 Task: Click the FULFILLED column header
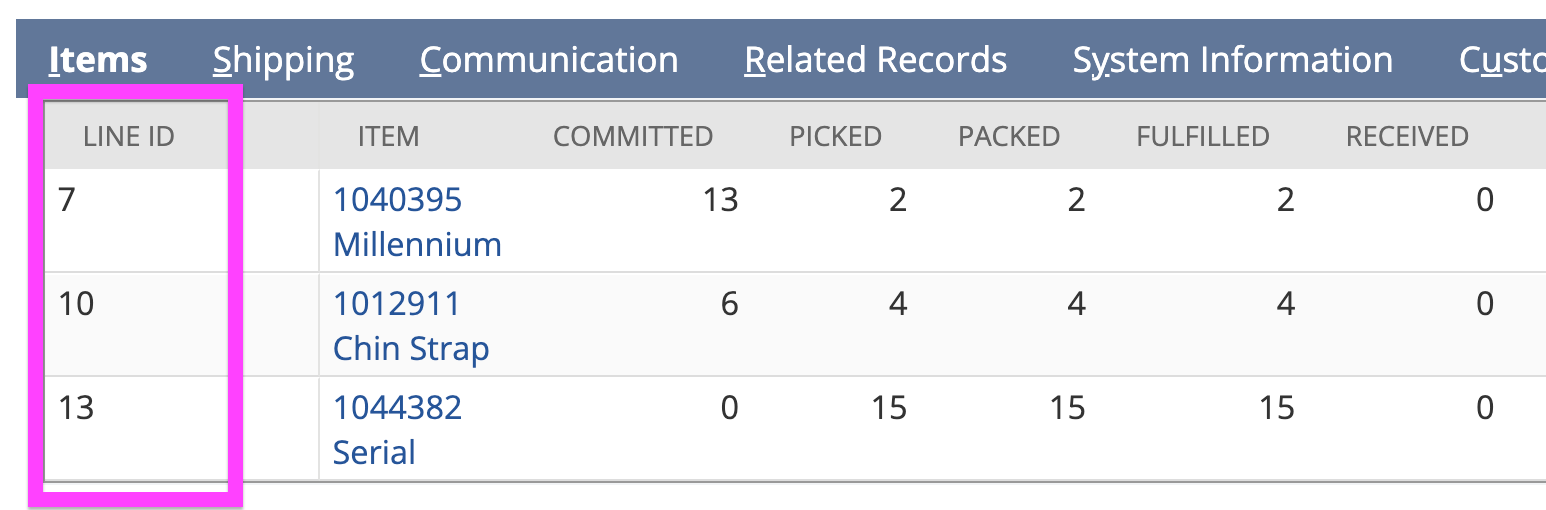[1202, 136]
